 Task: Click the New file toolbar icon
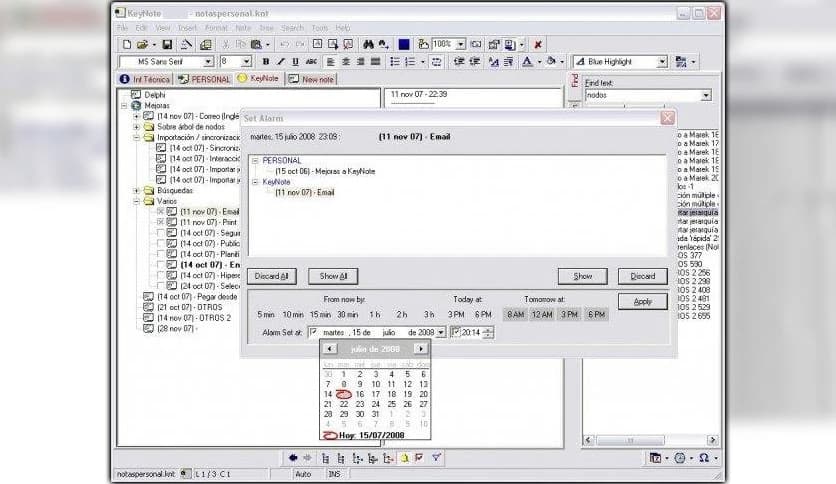127,45
